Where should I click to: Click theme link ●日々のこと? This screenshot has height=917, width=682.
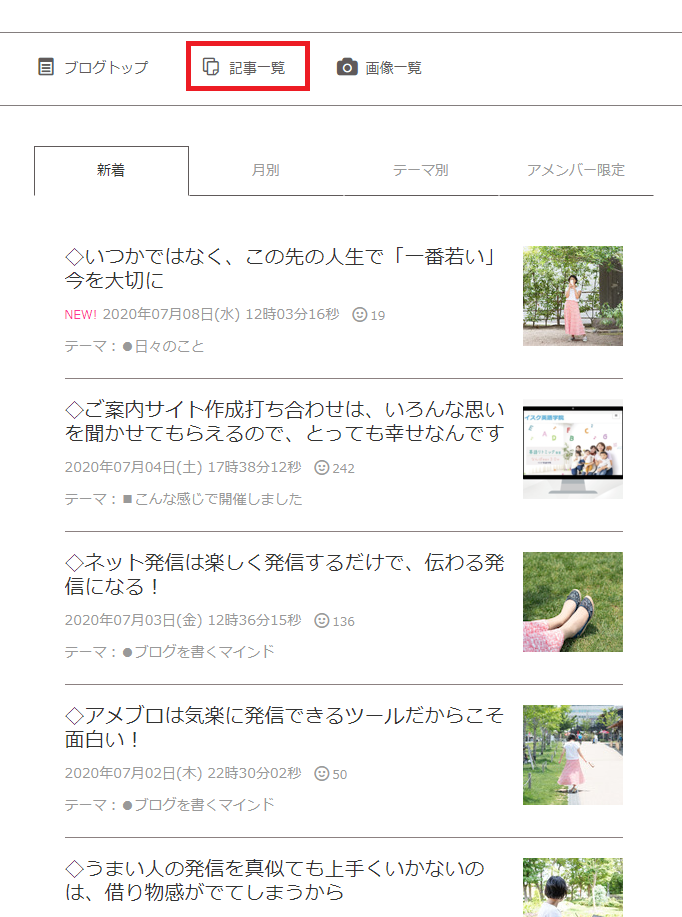point(163,346)
